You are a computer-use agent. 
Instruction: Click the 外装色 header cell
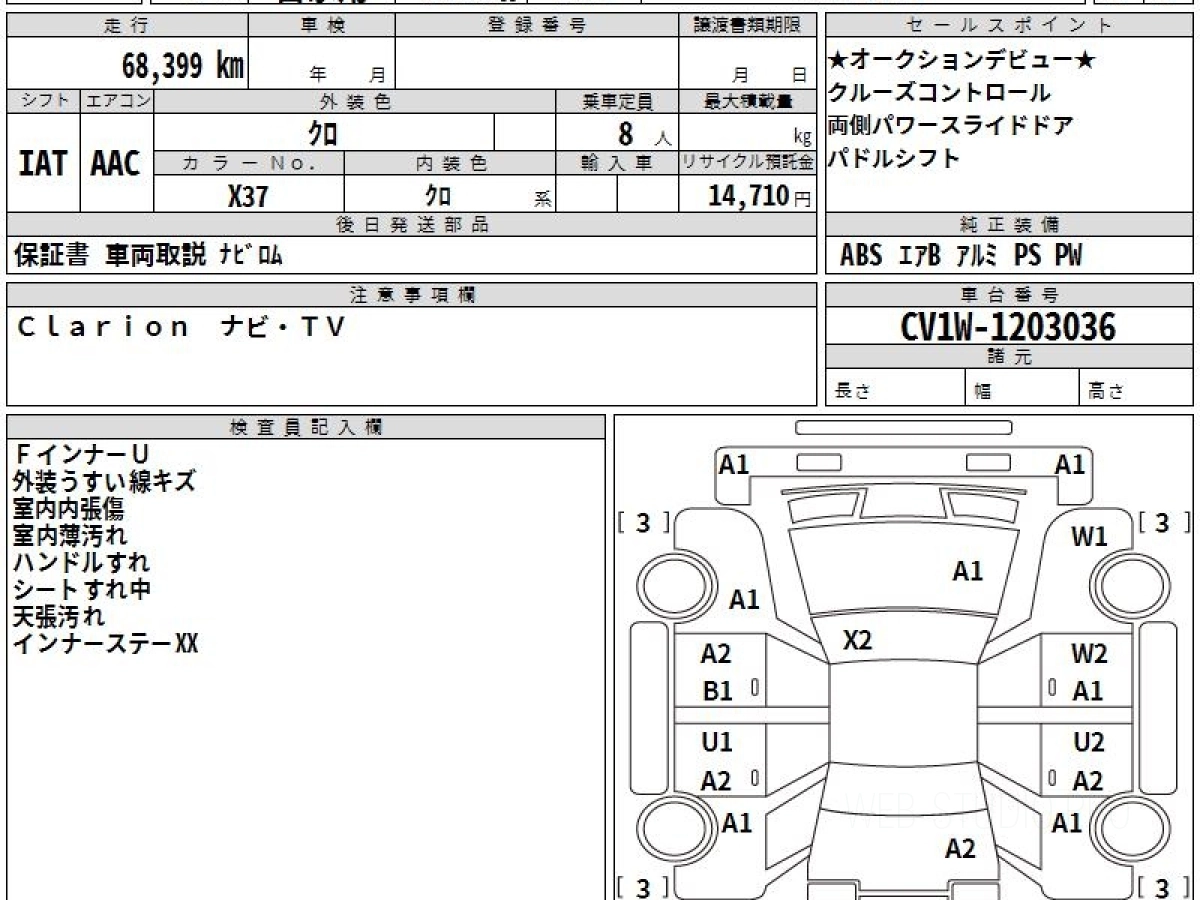tap(355, 101)
